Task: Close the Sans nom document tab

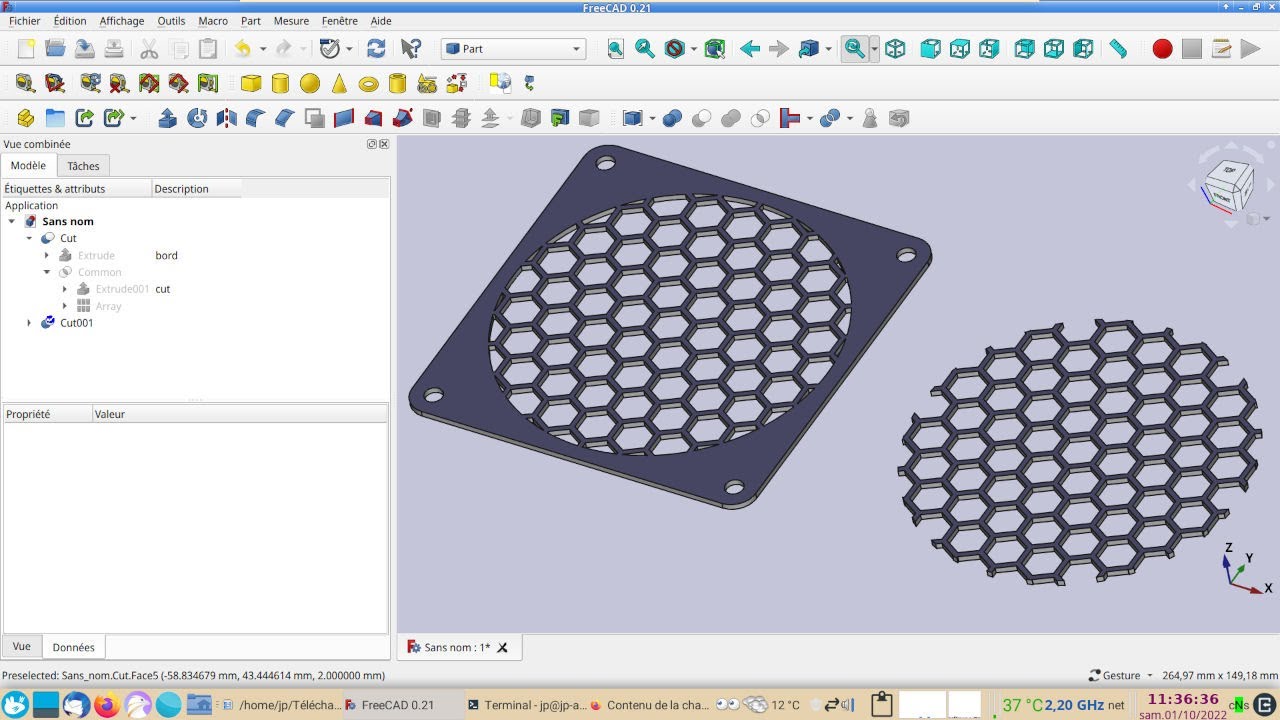Action: [x=503, y=648]
